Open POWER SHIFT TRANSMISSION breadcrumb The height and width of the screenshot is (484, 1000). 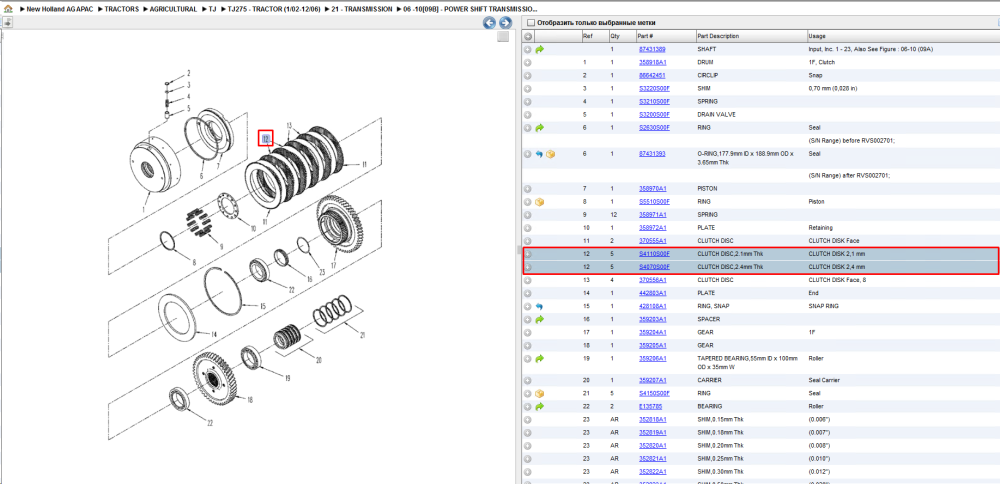(470, 10)
